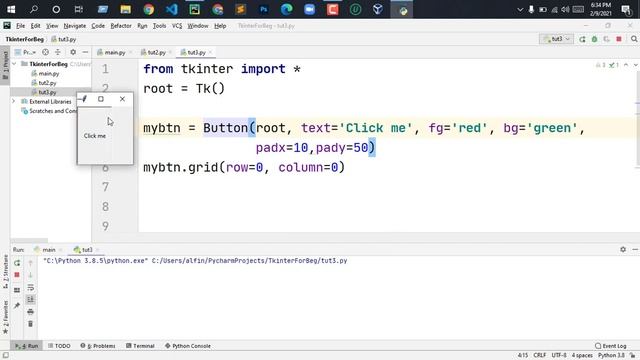The height and width of the screenshot is (360, 640).
Task: Open UTF-8 encoding selector
Action: (559, 356)
